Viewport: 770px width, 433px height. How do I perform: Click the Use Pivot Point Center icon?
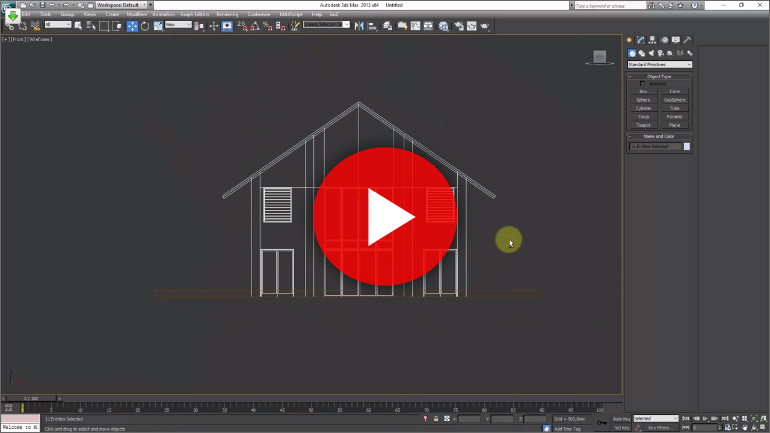199,26
